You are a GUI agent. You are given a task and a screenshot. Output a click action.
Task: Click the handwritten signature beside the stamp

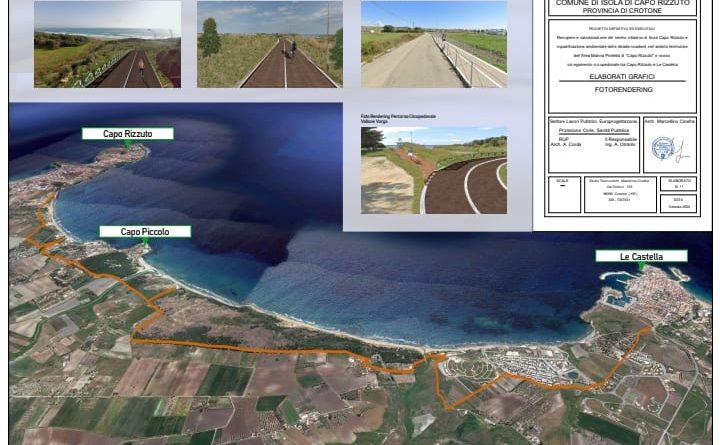tap(682, 151)
